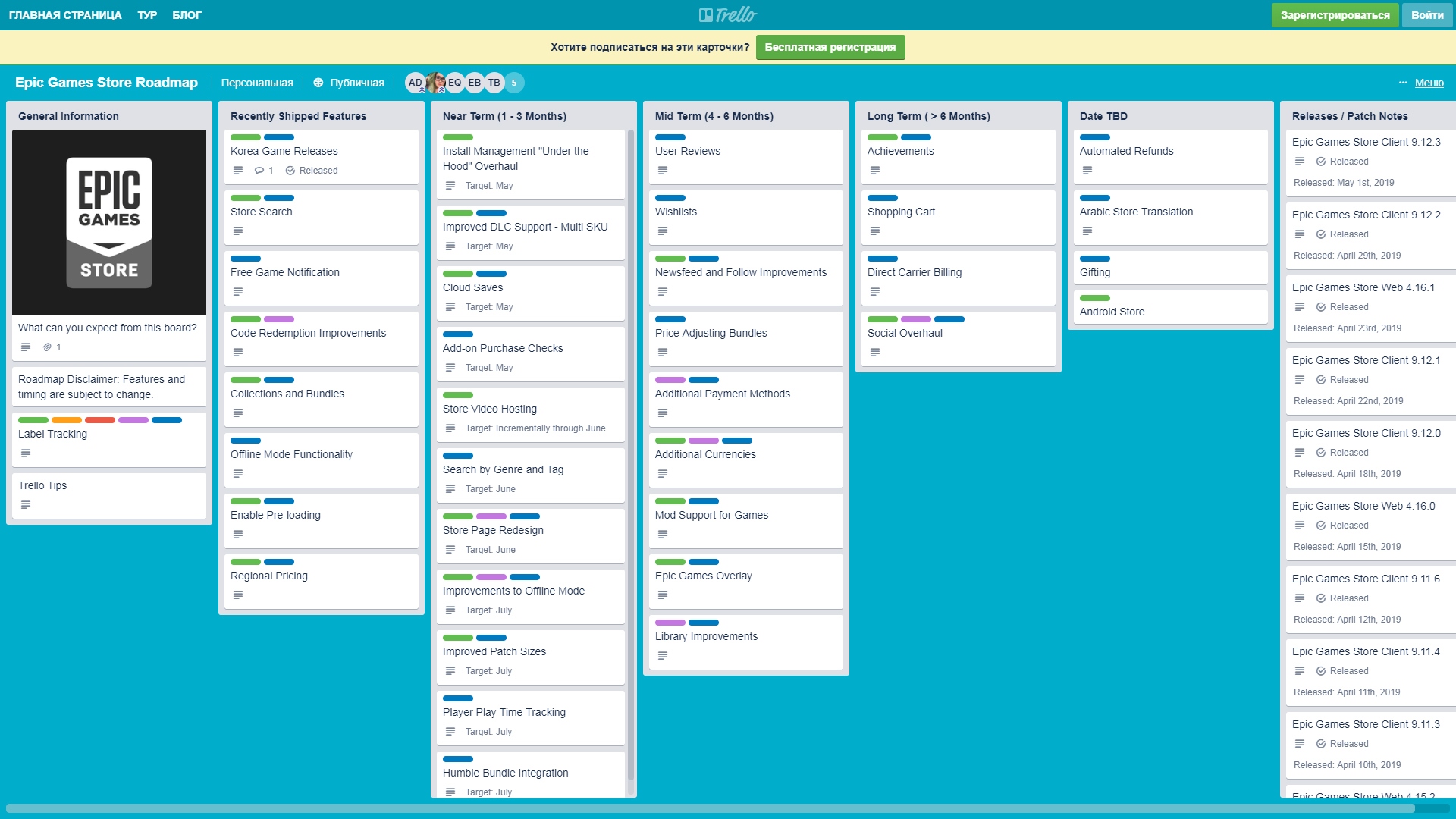
Task: Click Войти login button
Action: (1427, 15)
